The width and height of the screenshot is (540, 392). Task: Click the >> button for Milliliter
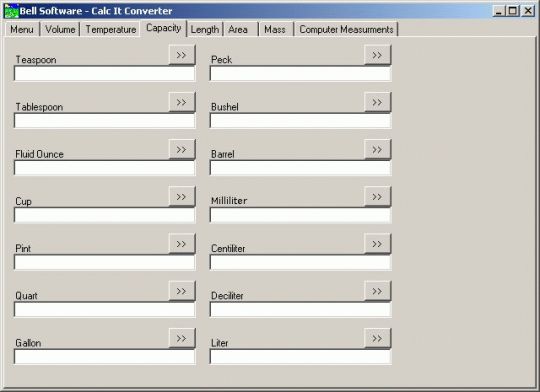click(x=377, y=197)
